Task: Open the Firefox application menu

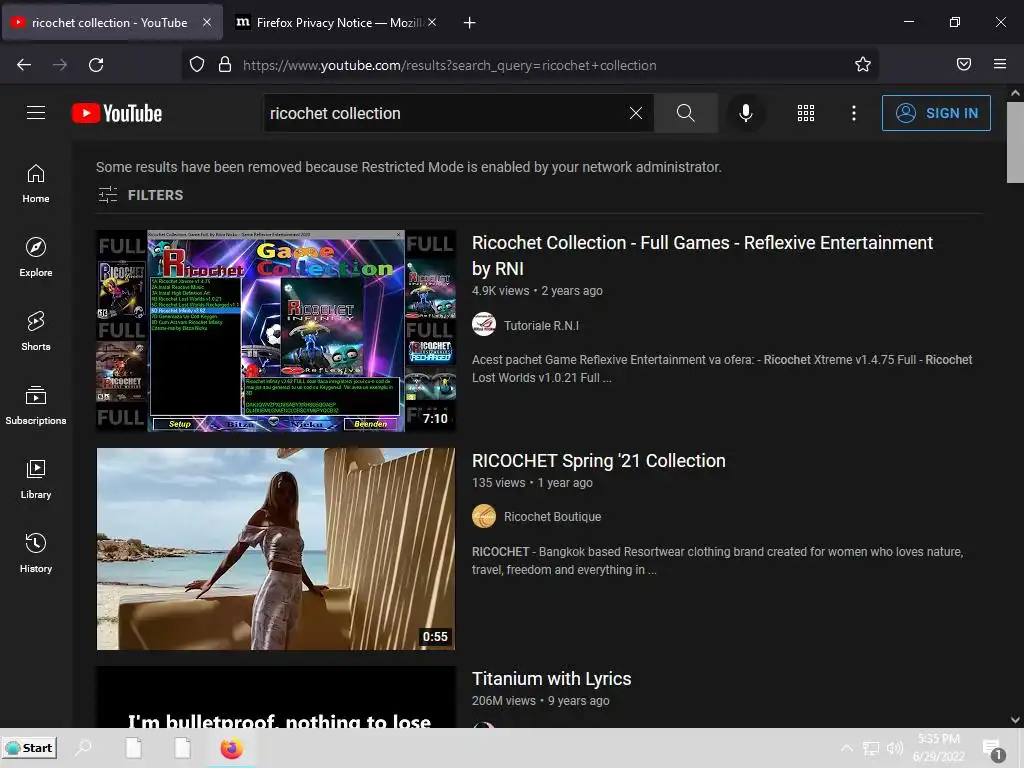Action: (1000, 64)
